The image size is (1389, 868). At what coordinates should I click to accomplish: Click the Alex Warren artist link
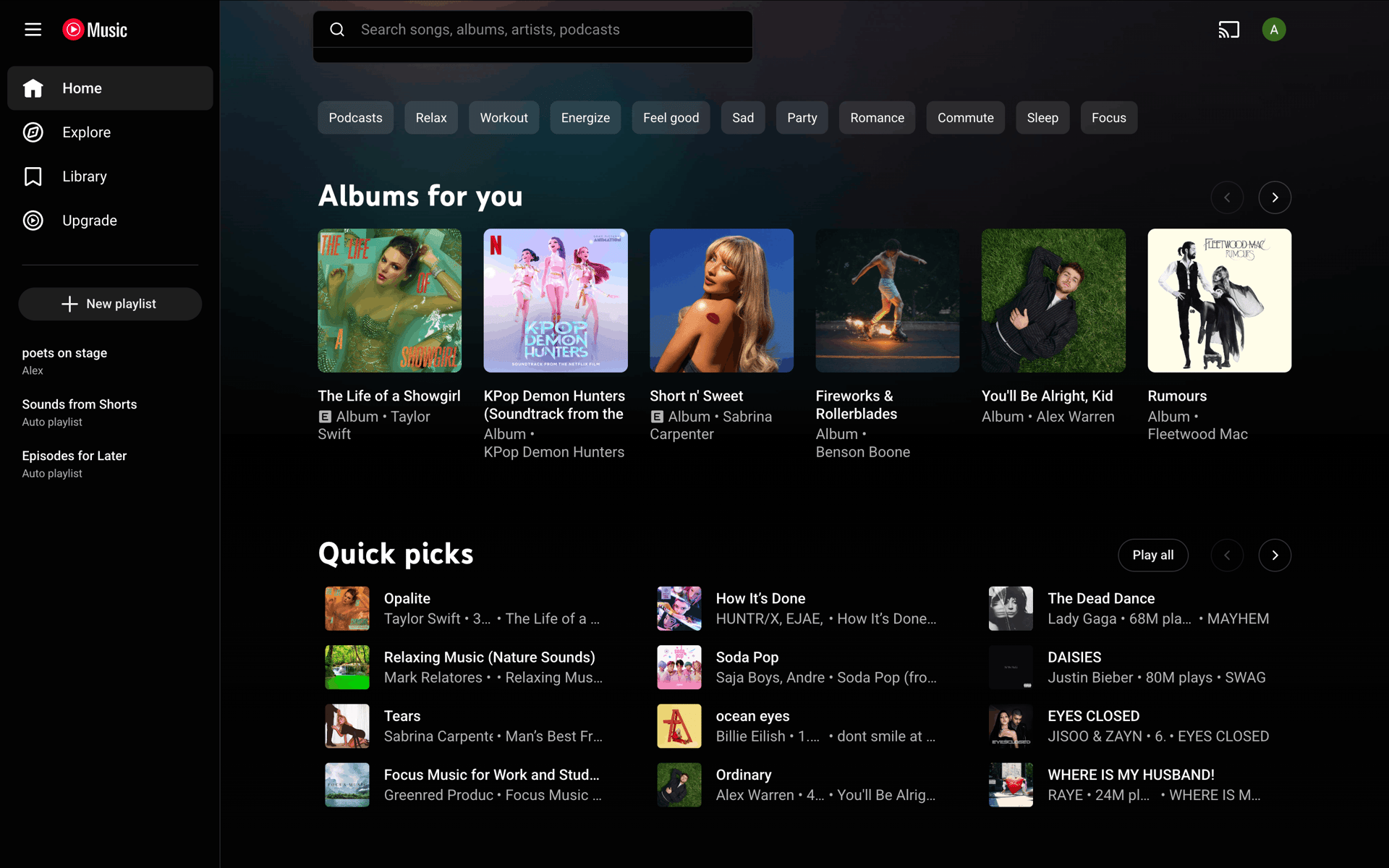1075,417
